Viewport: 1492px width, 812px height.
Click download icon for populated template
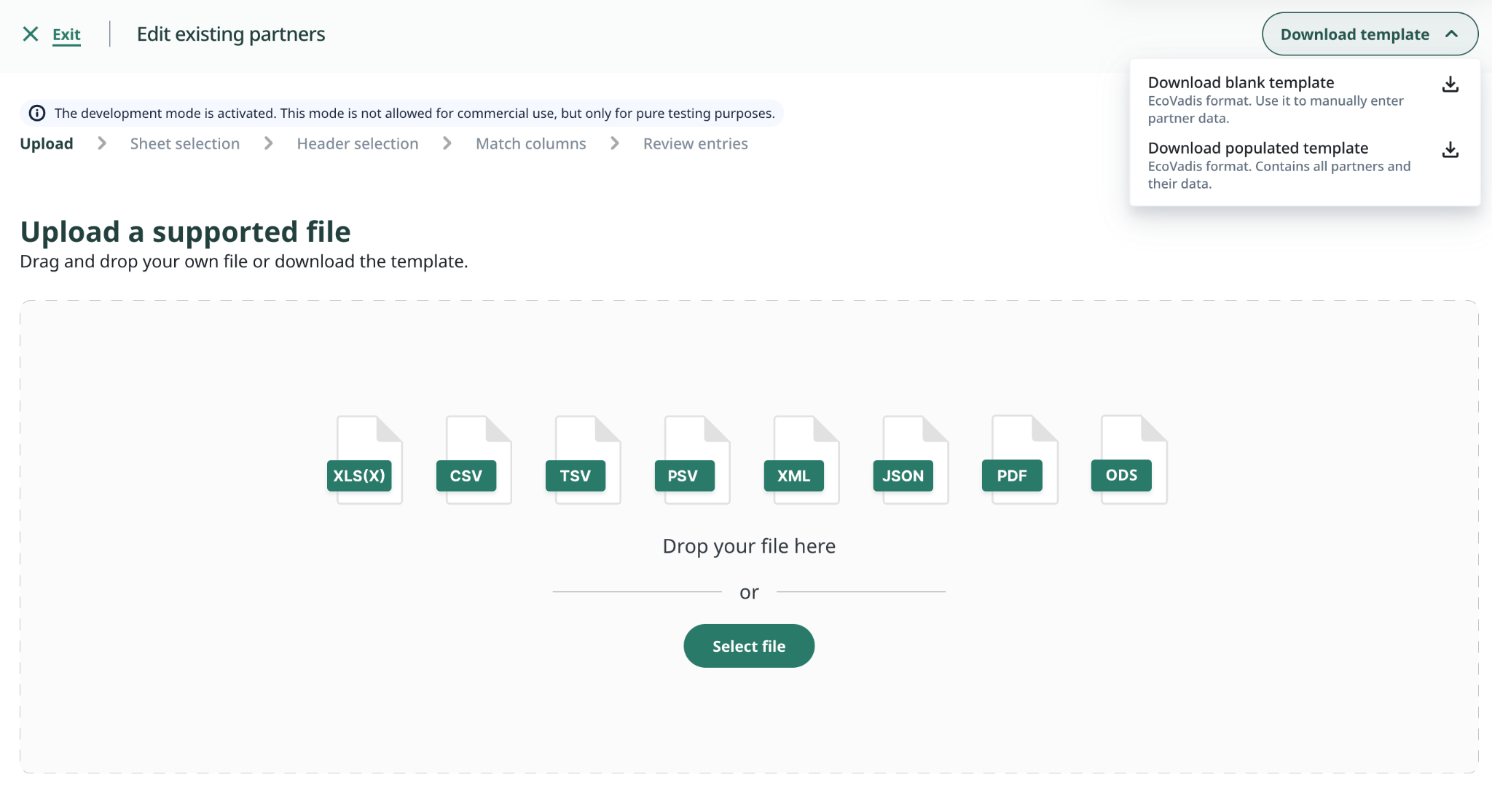1450,150
